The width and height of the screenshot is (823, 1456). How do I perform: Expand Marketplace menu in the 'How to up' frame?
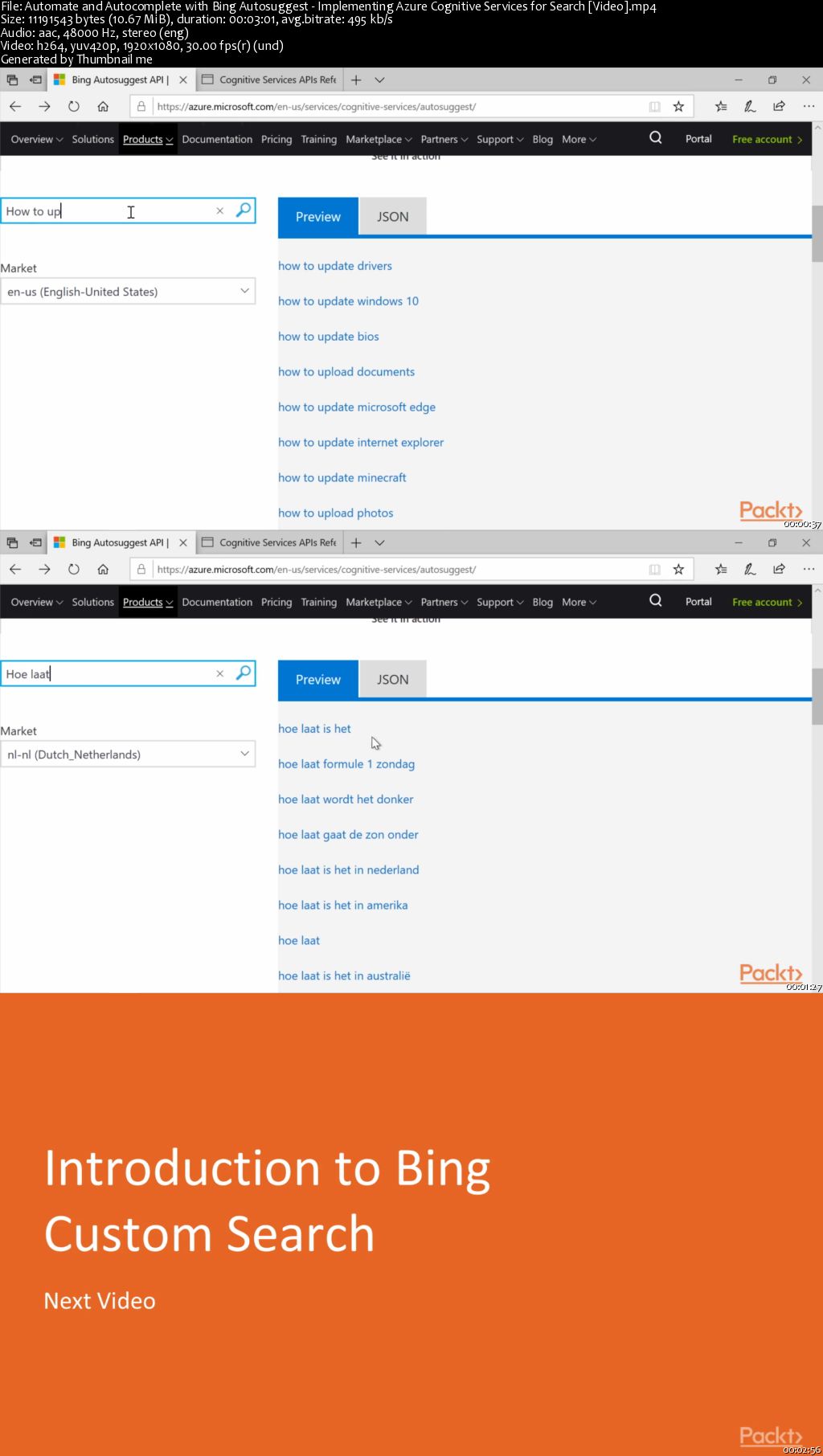point(379,139)
